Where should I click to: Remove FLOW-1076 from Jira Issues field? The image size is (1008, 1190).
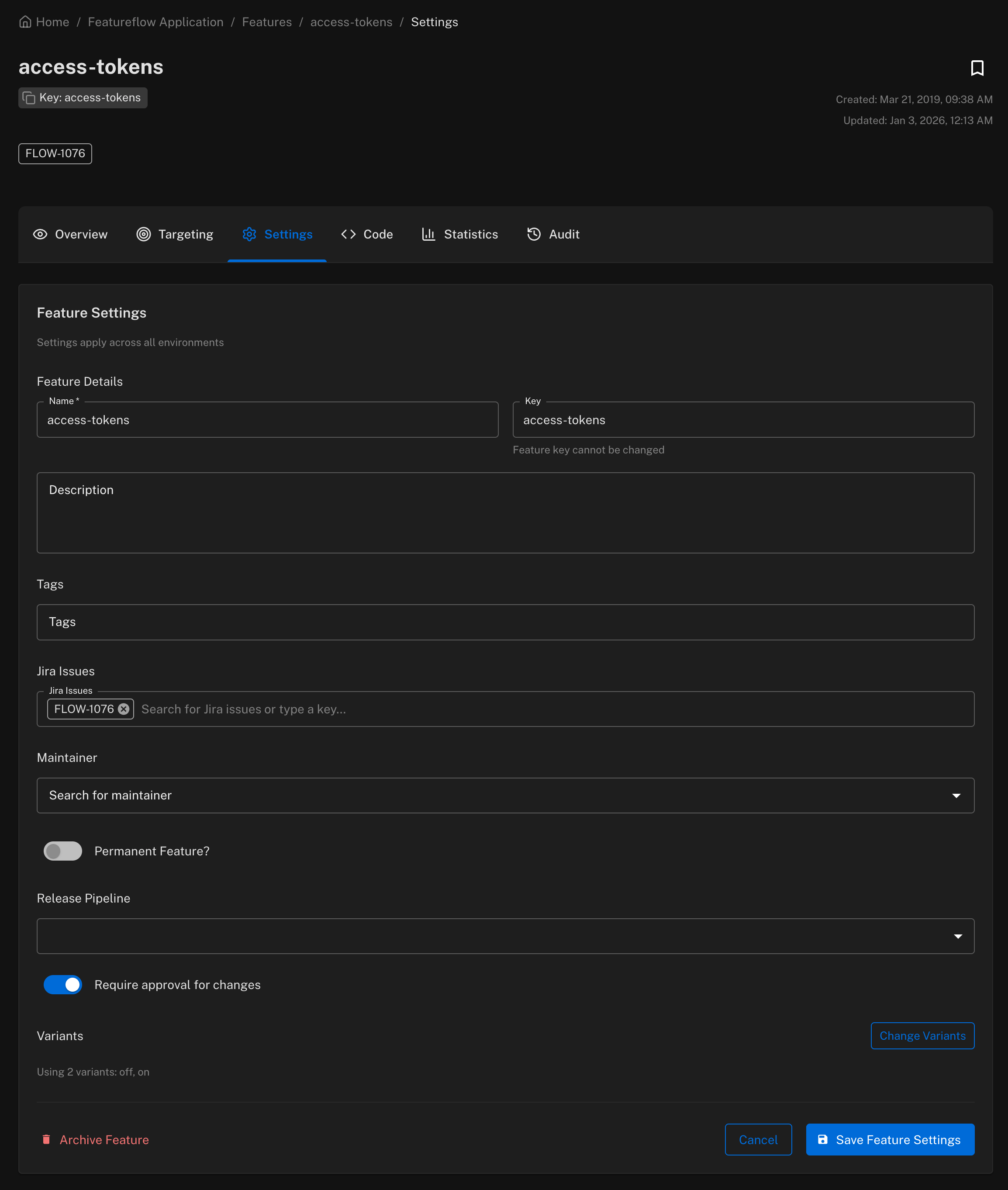point(124,709)
